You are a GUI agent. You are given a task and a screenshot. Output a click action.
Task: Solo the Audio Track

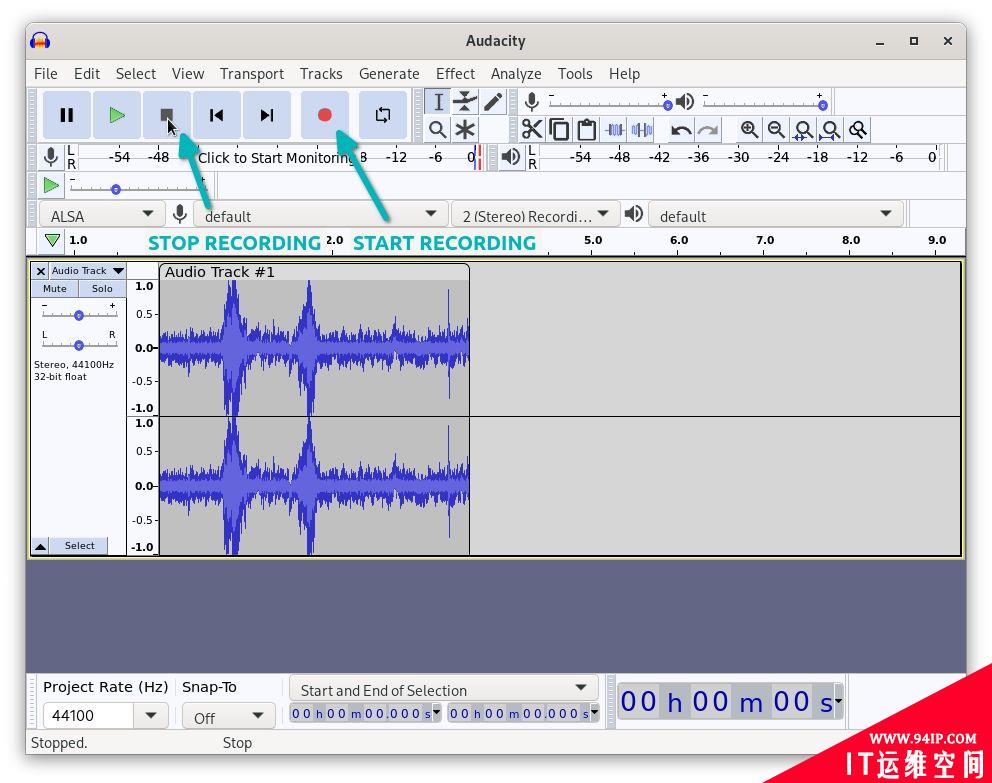[102, 288]
